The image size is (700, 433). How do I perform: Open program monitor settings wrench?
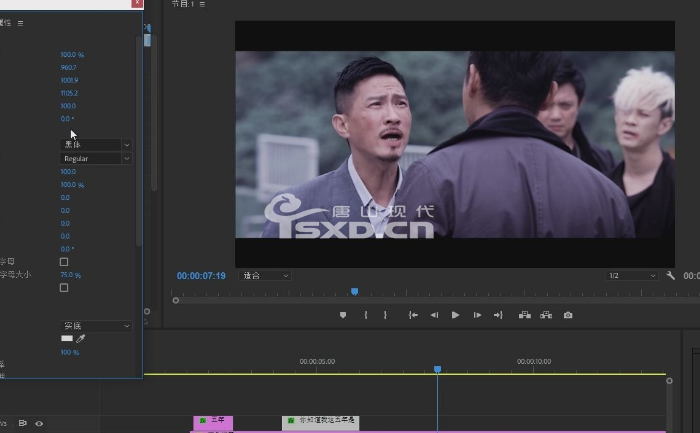pos(671,275)
